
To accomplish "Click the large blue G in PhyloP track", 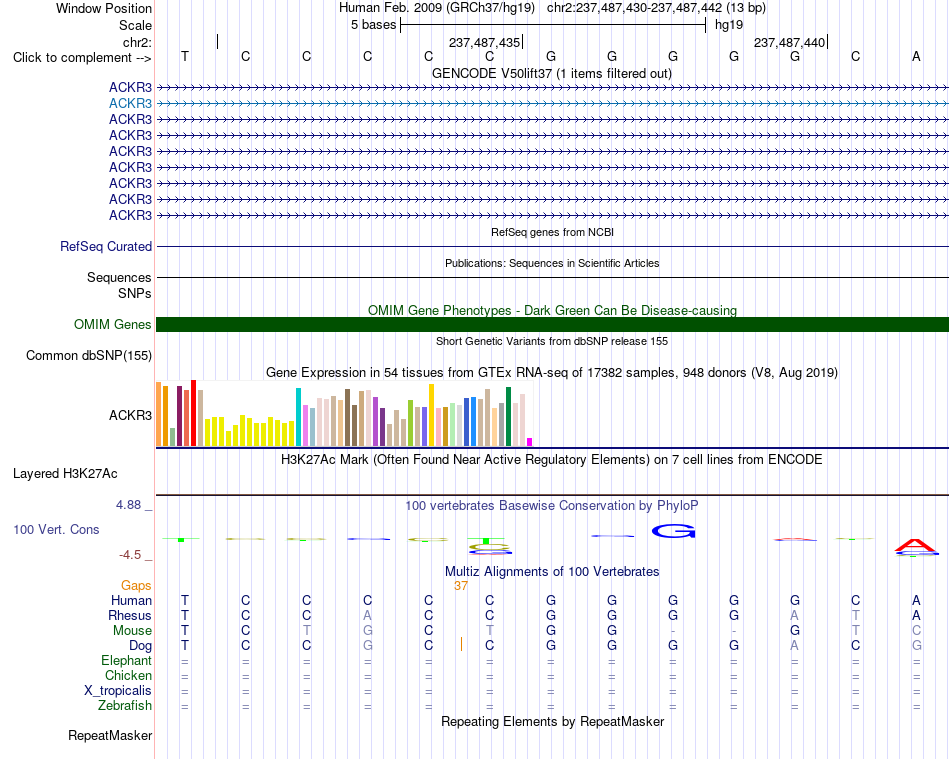I will pyautogui.click(x=673, y=531).
